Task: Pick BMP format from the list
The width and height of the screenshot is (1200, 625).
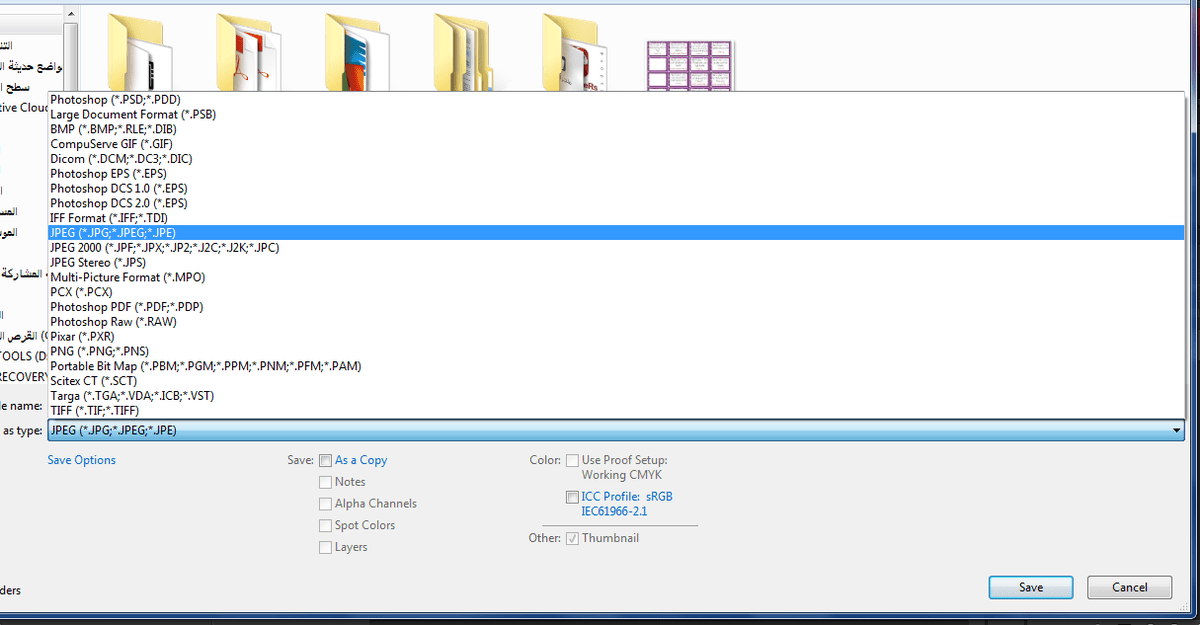Action: (x=616, y=129)
